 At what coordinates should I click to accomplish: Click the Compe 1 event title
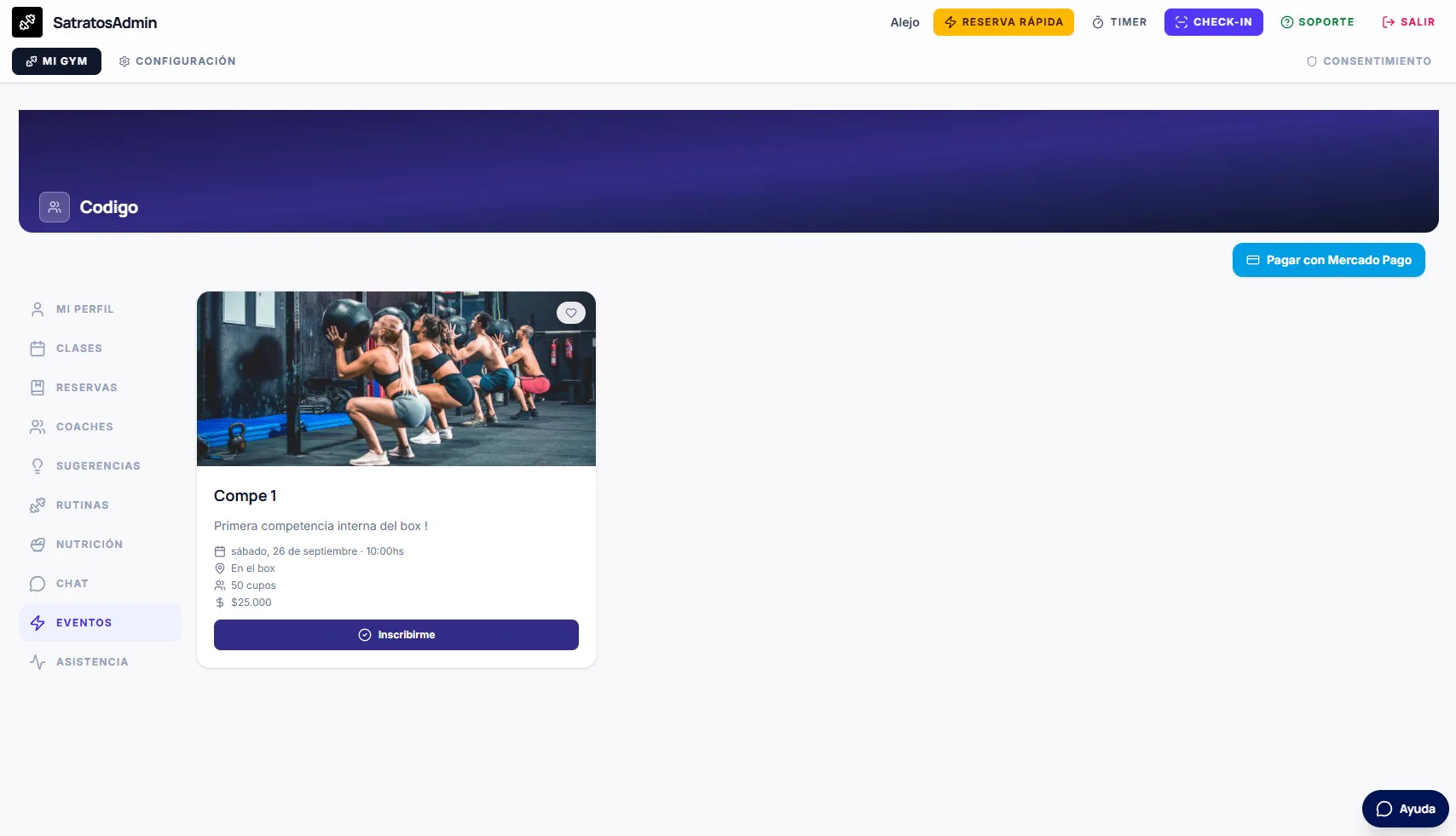point(246,496)
